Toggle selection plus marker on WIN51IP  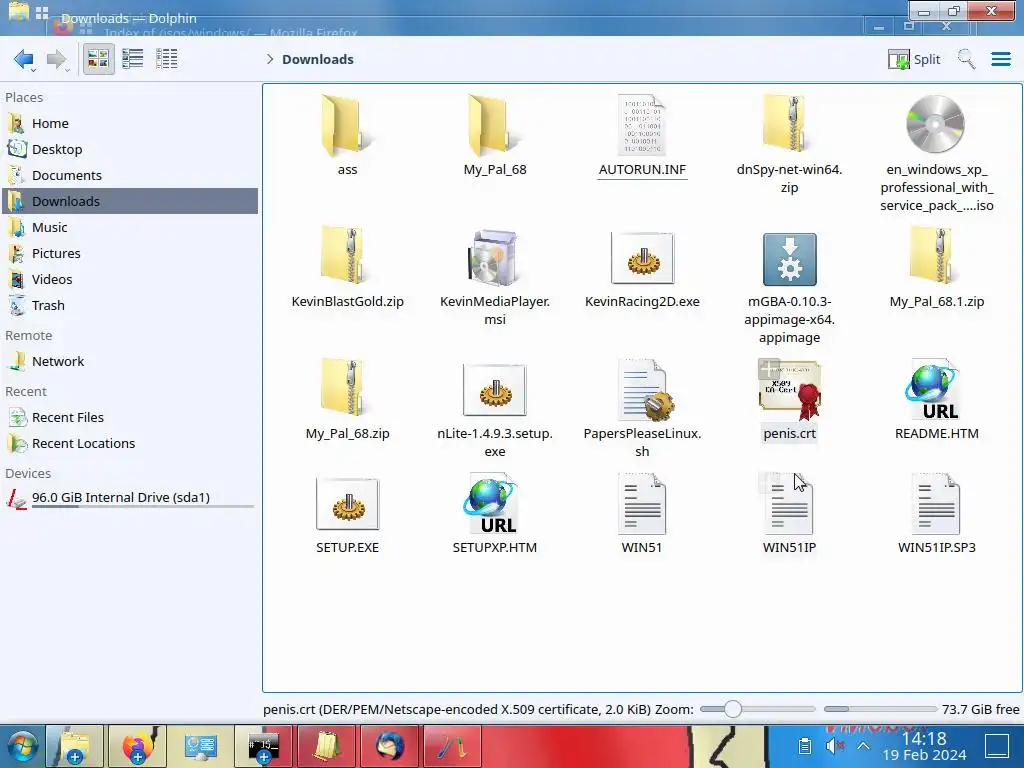point(769,483)
